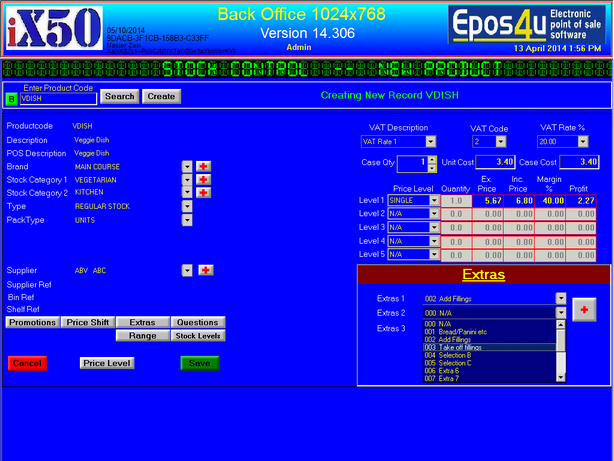The width and height of the screenshot is (614, 461).
Task: Select '002 Add Fillings' in the list
Action: [489, 340]
